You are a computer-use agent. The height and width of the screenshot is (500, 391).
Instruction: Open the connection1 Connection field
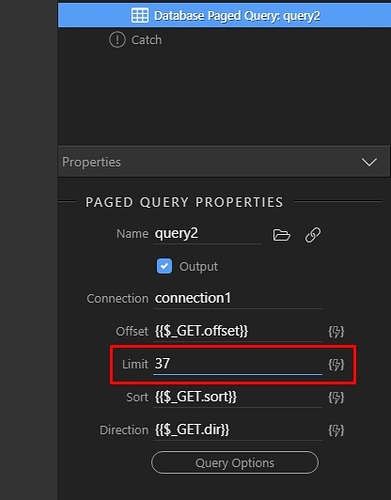238,298
